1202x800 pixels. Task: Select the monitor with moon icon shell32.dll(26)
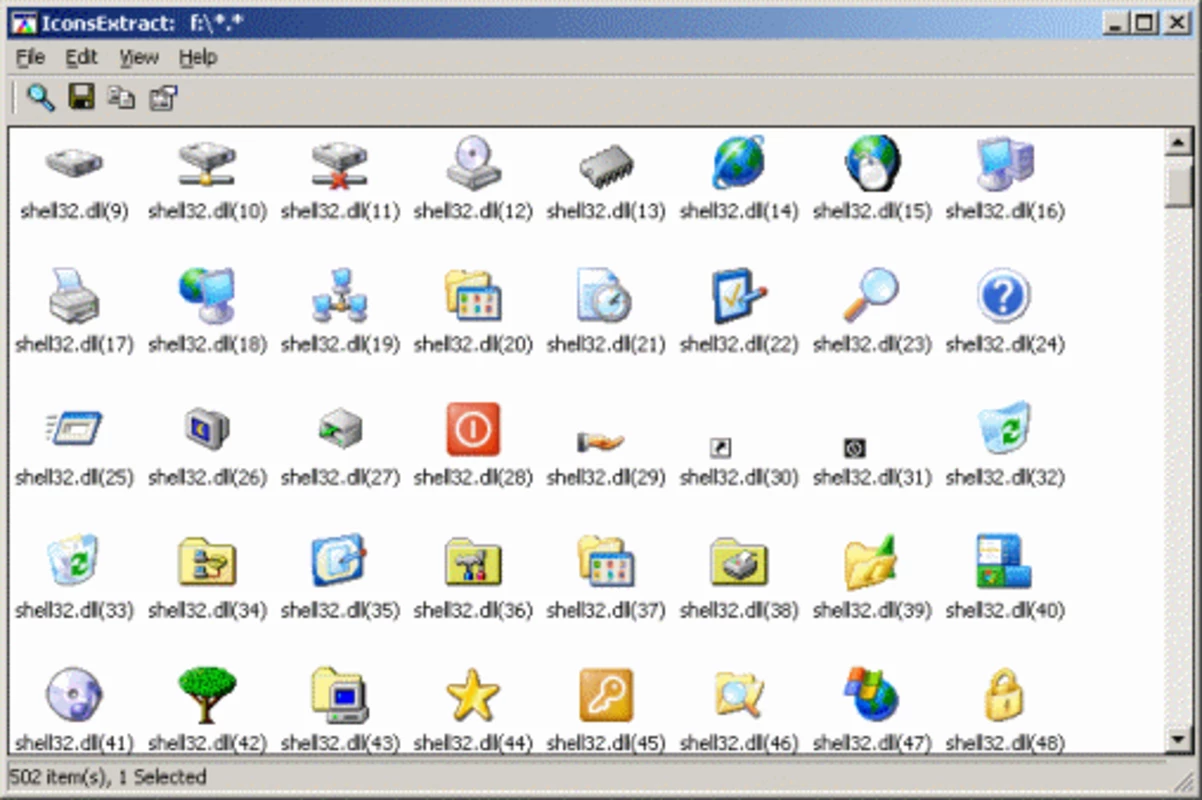(207, 429)
